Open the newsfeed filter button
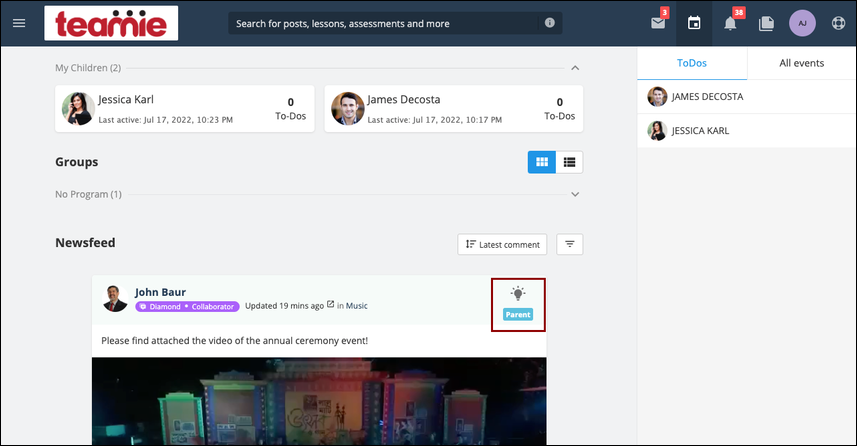The width and height of the screenshot is (857, 446). point(570,244)
